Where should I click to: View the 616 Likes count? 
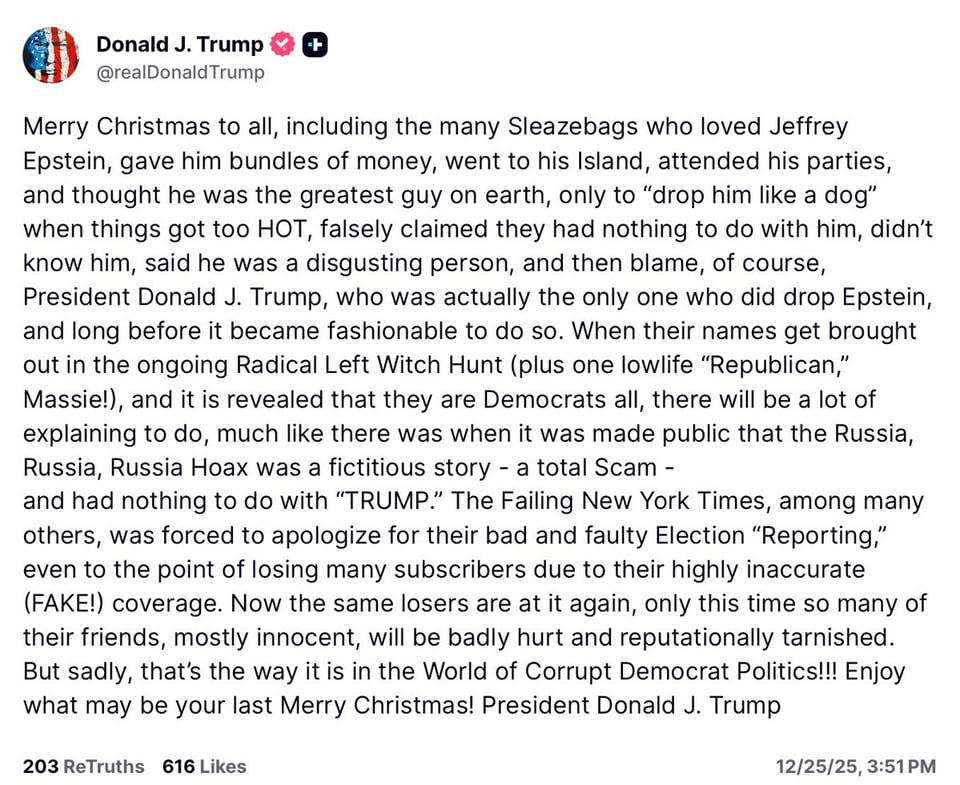coord(176,767)
